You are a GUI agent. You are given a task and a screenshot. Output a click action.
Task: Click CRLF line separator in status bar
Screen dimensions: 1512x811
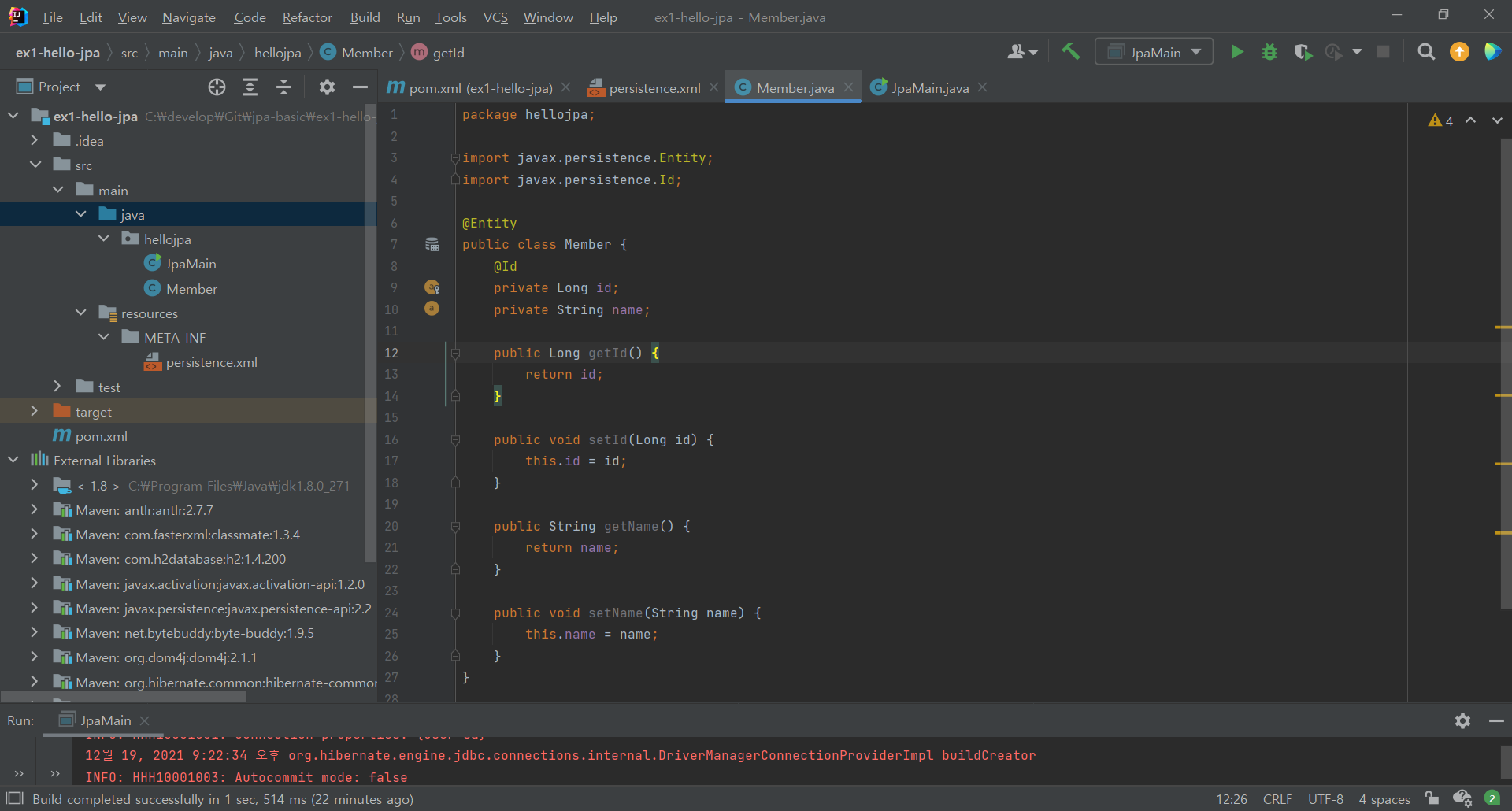point(1277,799)
